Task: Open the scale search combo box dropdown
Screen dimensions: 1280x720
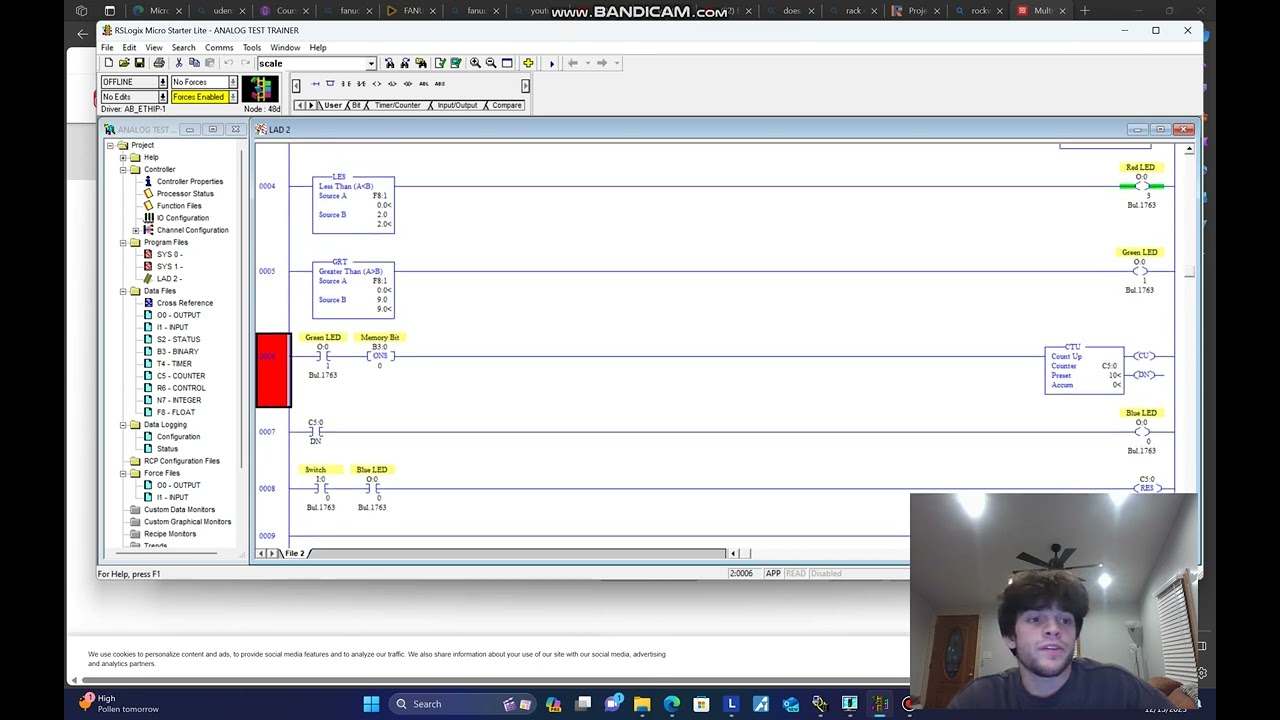Action: click(370, 63)
